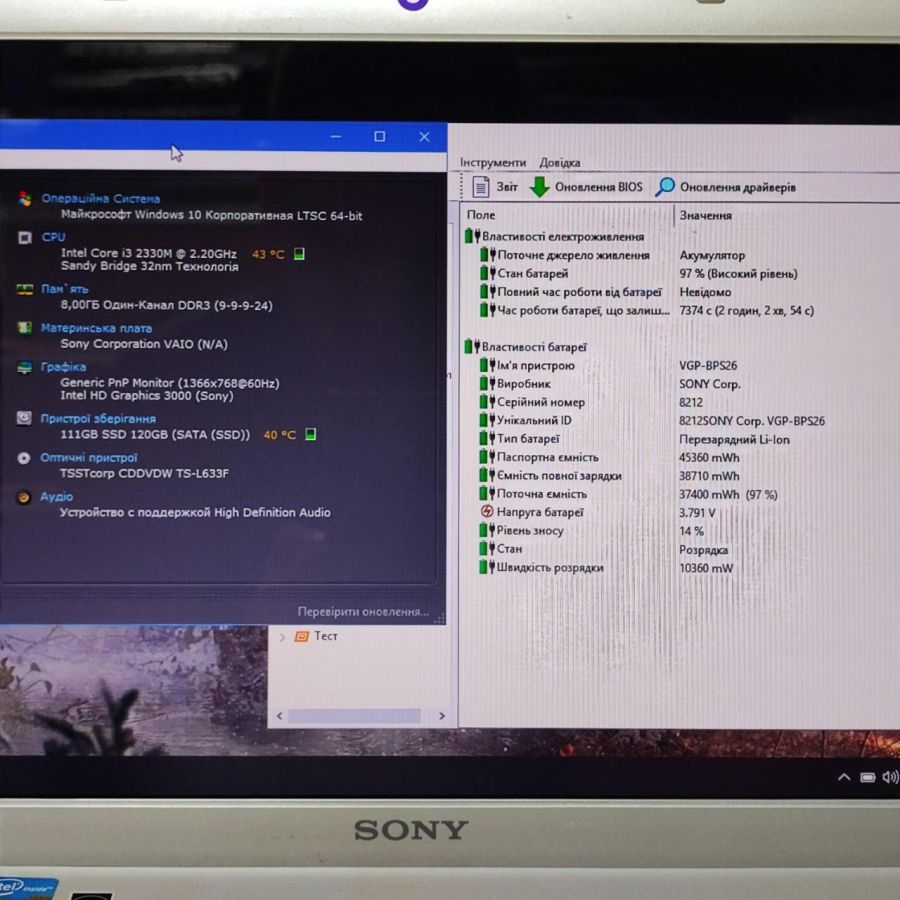The width and height of the screenshot is (900, 900).
Task: Minimize the Speccy window
Action: click(x=336, y=137)
